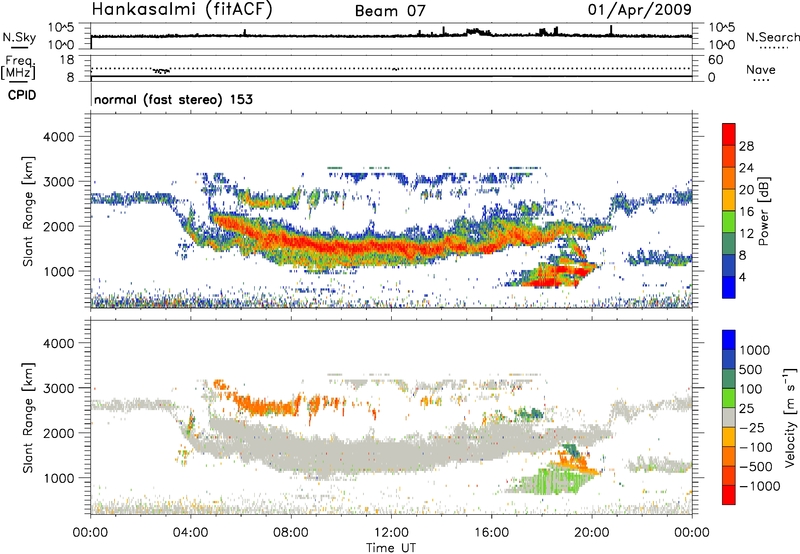
Task: Click the velocity colorbar tick '1000'
Action: click(x=755, y=350)
